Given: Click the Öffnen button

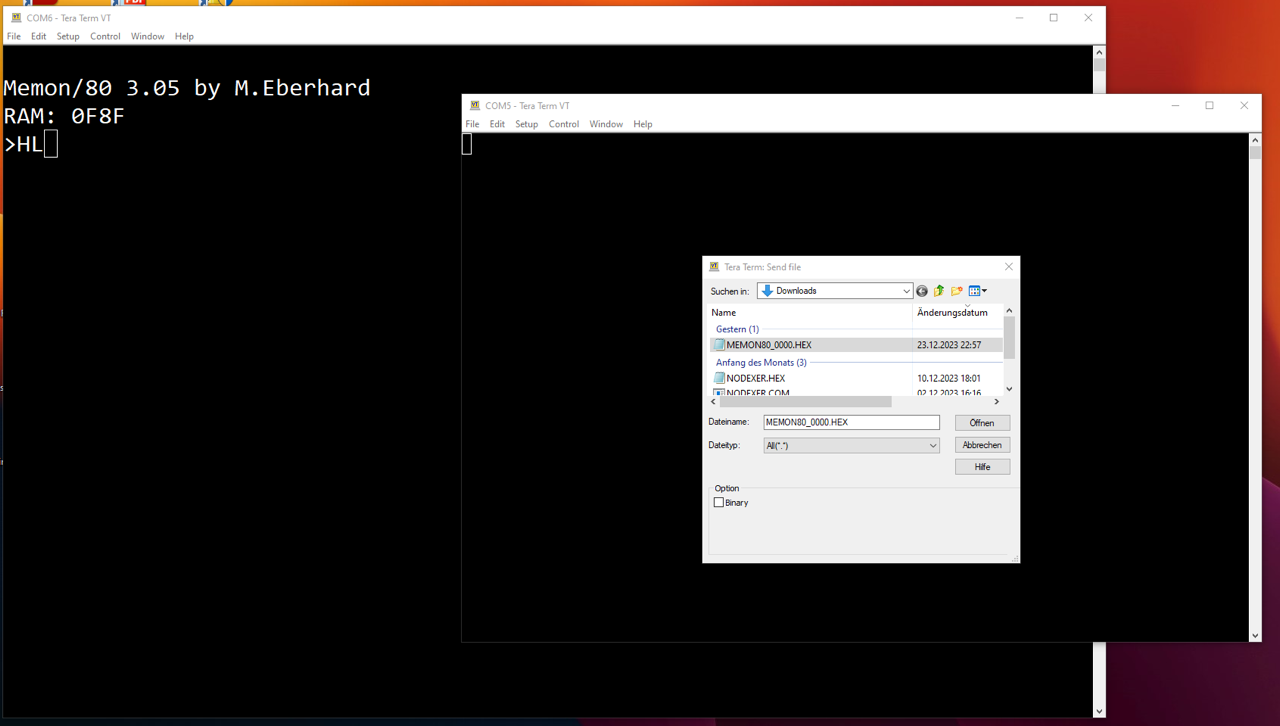Looking at the screenshot, I should [982, 423].
